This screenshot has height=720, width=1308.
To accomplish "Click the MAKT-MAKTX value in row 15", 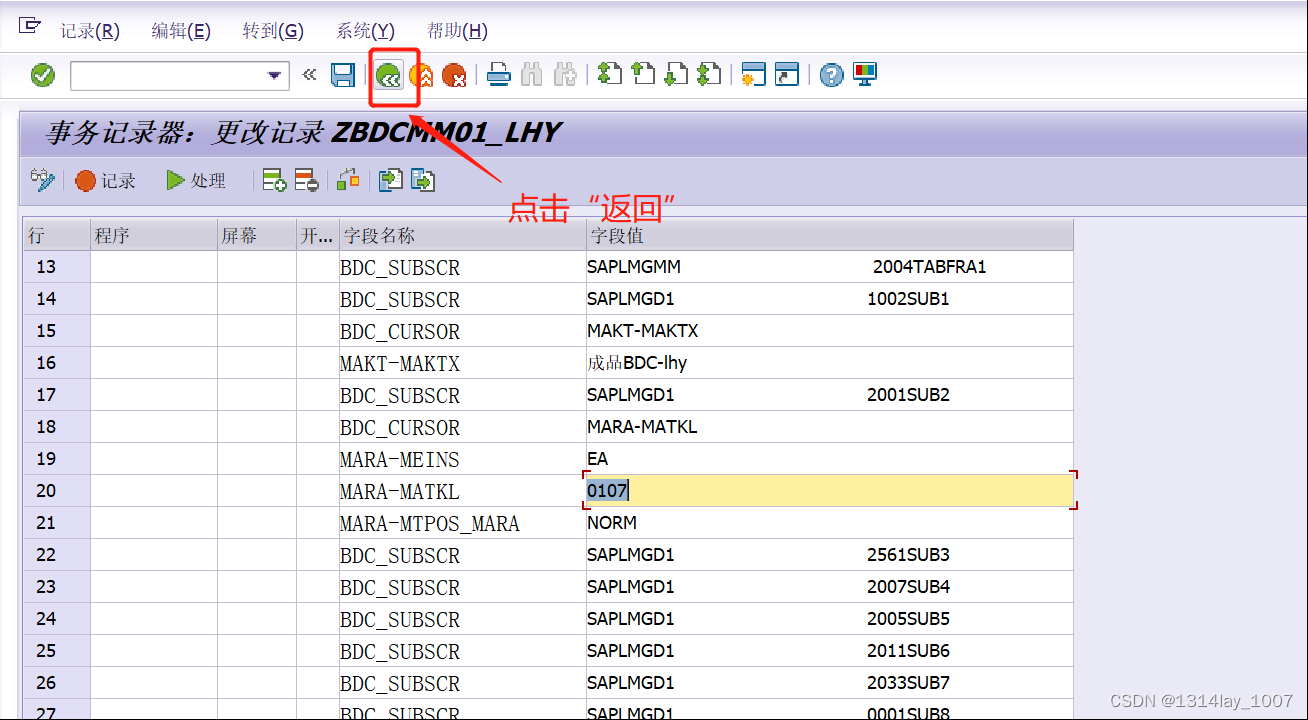I will click(643, 331).
